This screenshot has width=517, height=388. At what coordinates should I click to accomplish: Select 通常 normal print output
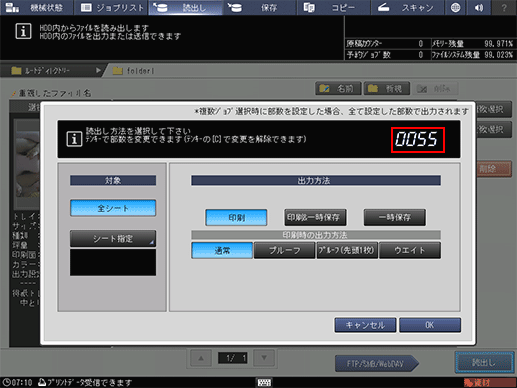pos(222,250)
